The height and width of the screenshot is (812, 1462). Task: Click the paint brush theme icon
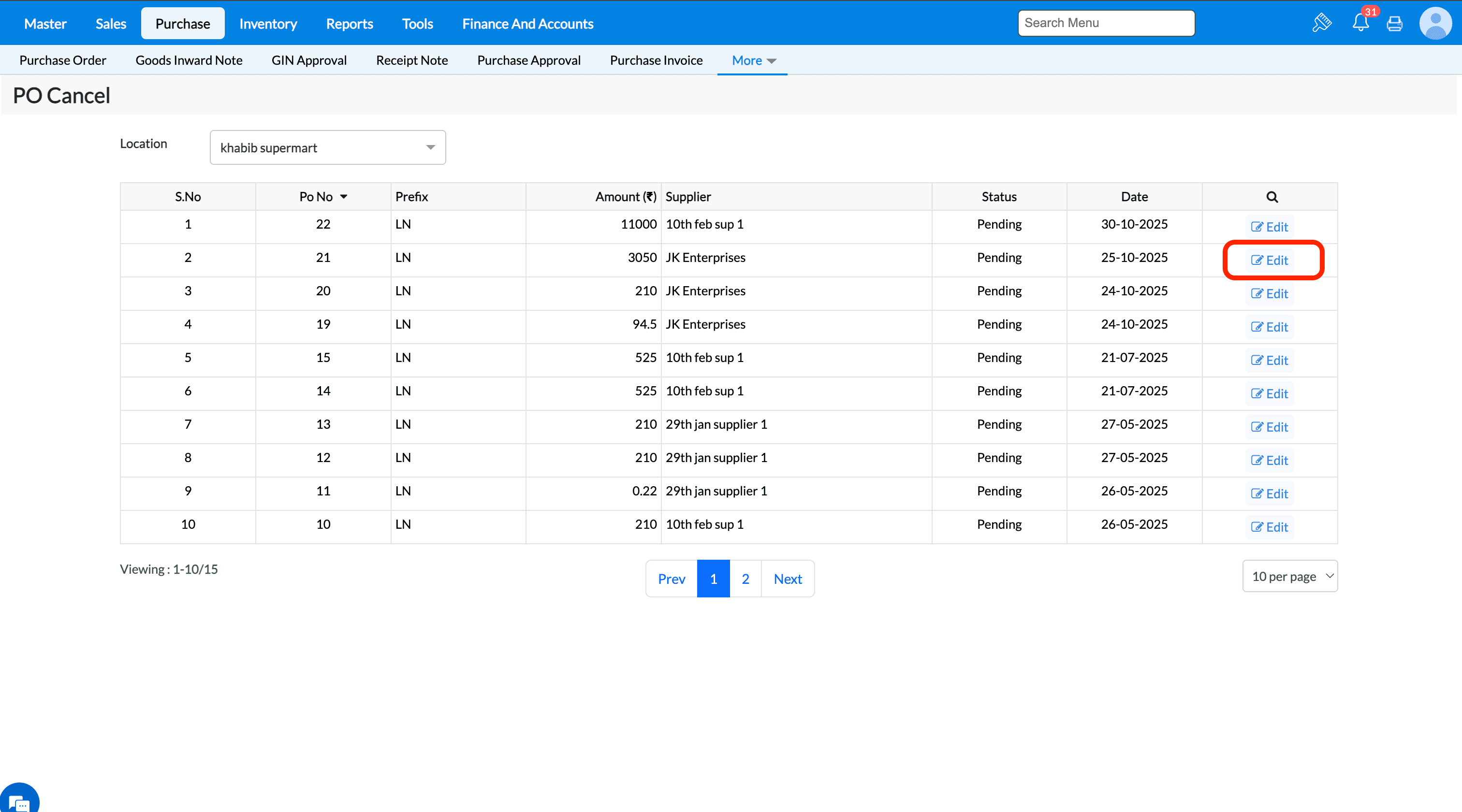coord(1321,23)
